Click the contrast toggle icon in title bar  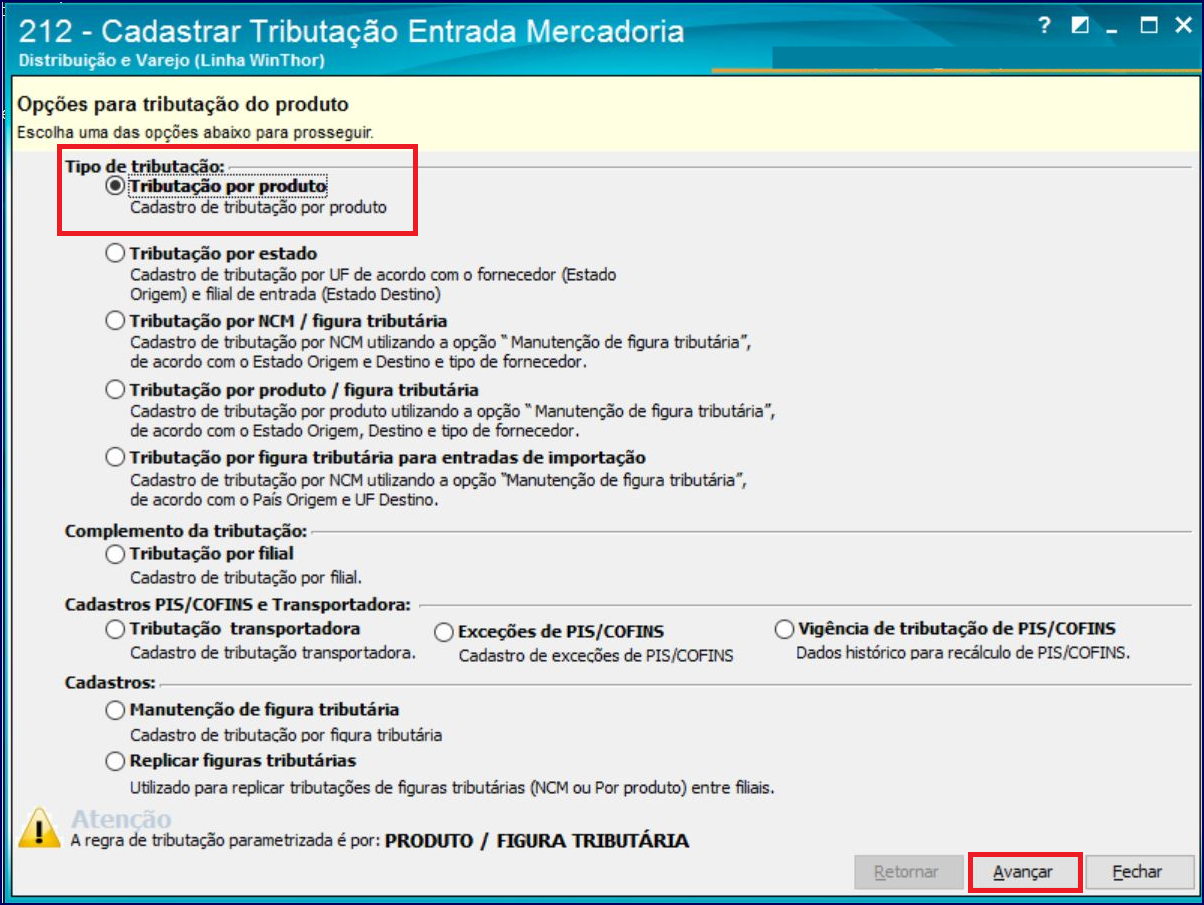[1079, 26]
